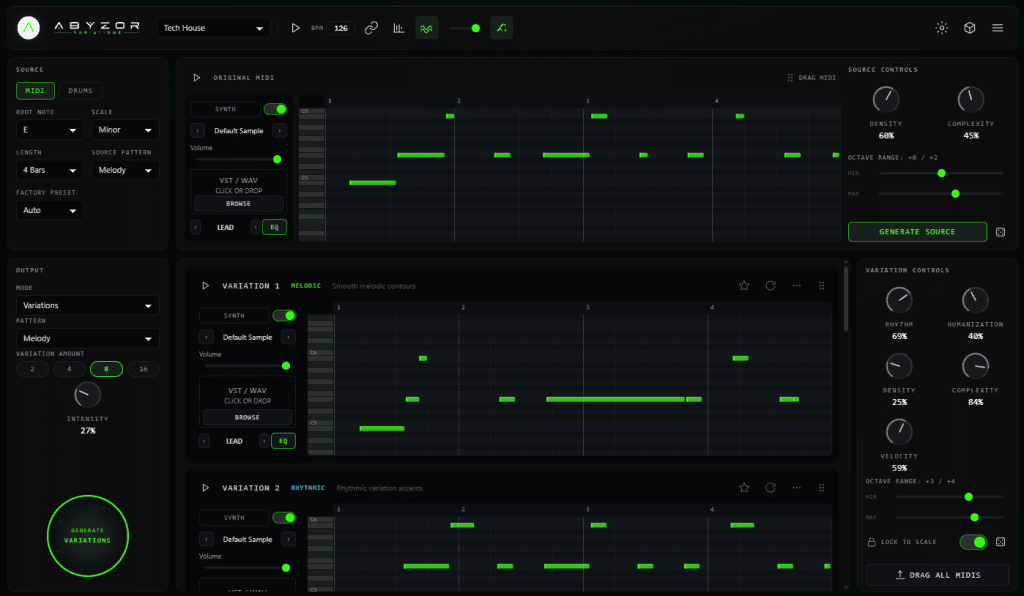Open the Source Pattern Melody dropdown
The height and width of the screenshot is (596, 1024).
(125, 170)
